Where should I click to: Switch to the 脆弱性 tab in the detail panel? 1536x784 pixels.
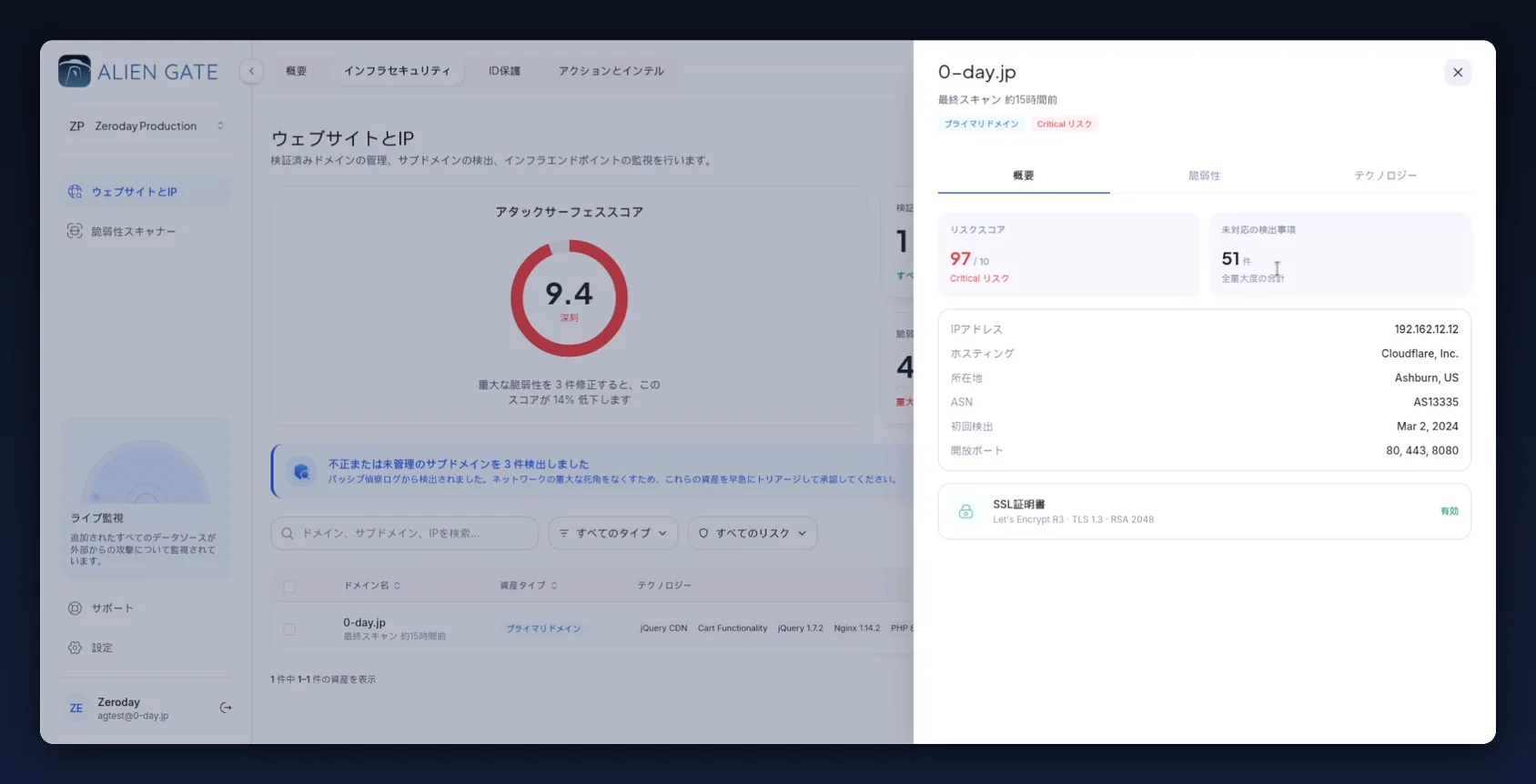pos(1205,176)
